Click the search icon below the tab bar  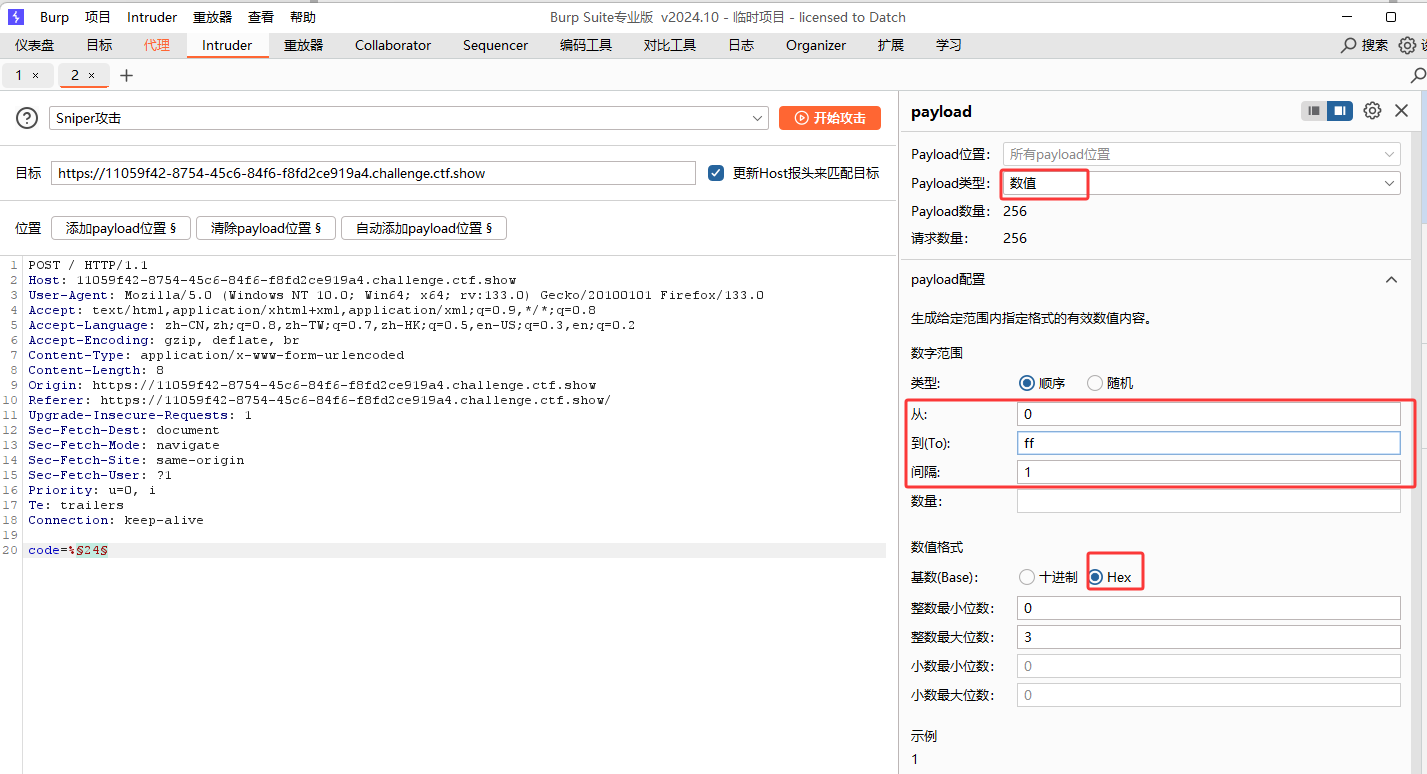pyautogui.click(x=1418, y=76)
